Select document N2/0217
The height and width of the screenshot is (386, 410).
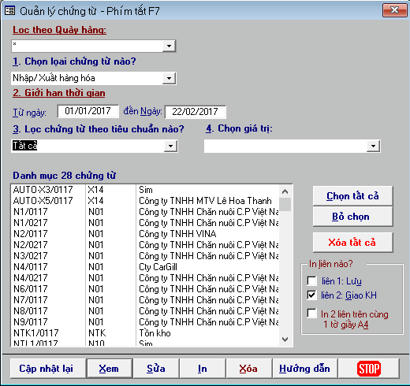click(x=146, y=245)
